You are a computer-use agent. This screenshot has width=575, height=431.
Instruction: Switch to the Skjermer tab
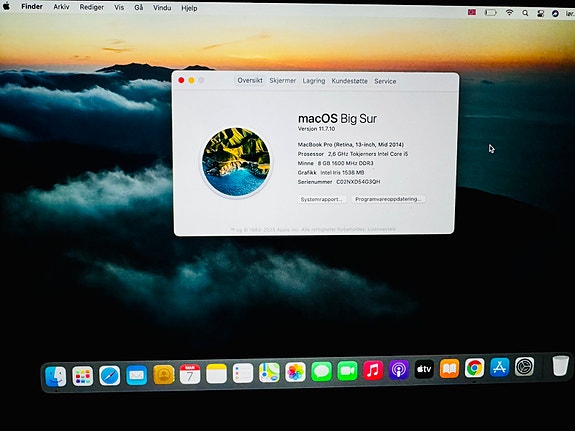tap(282, 81)
